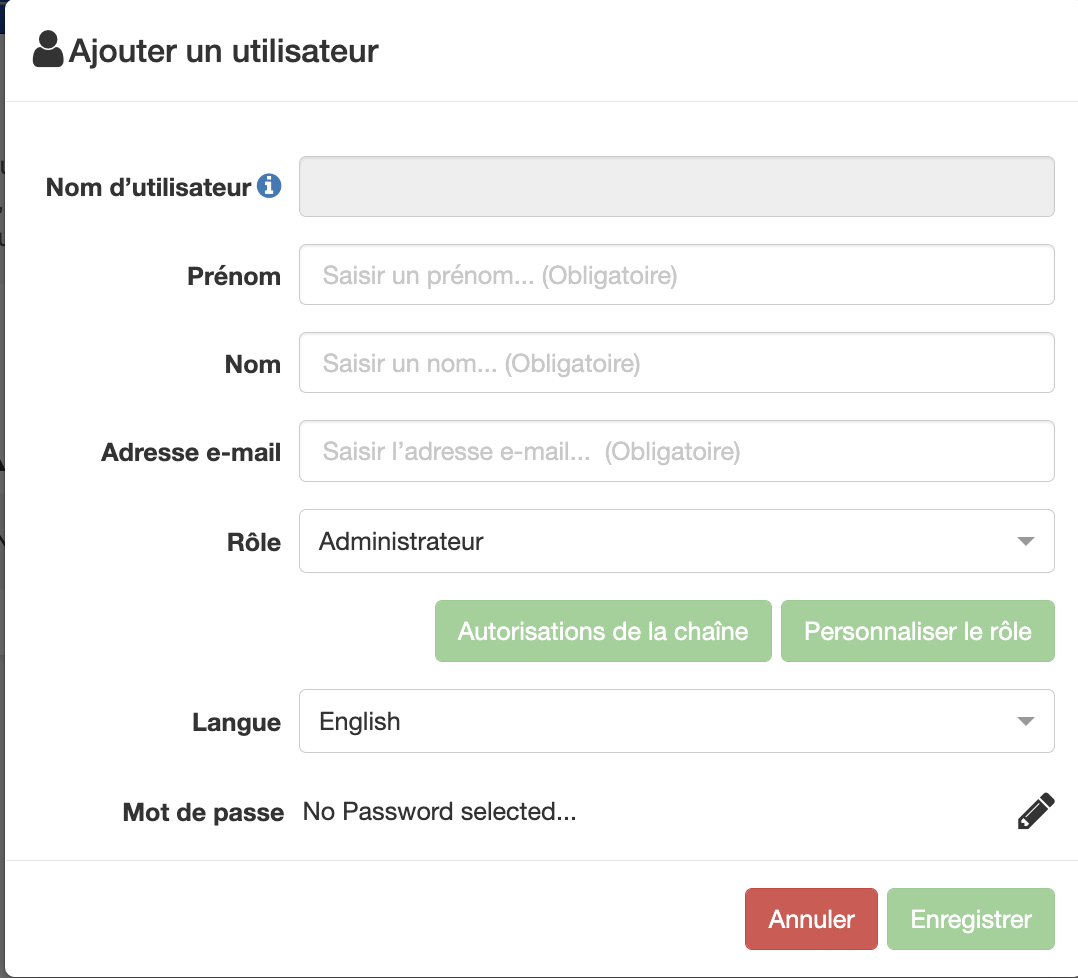Open the Langue dropdown showing English
The height and width of the screenshot is (978, 1078).
pyautogui.click(x=676, y=721)
